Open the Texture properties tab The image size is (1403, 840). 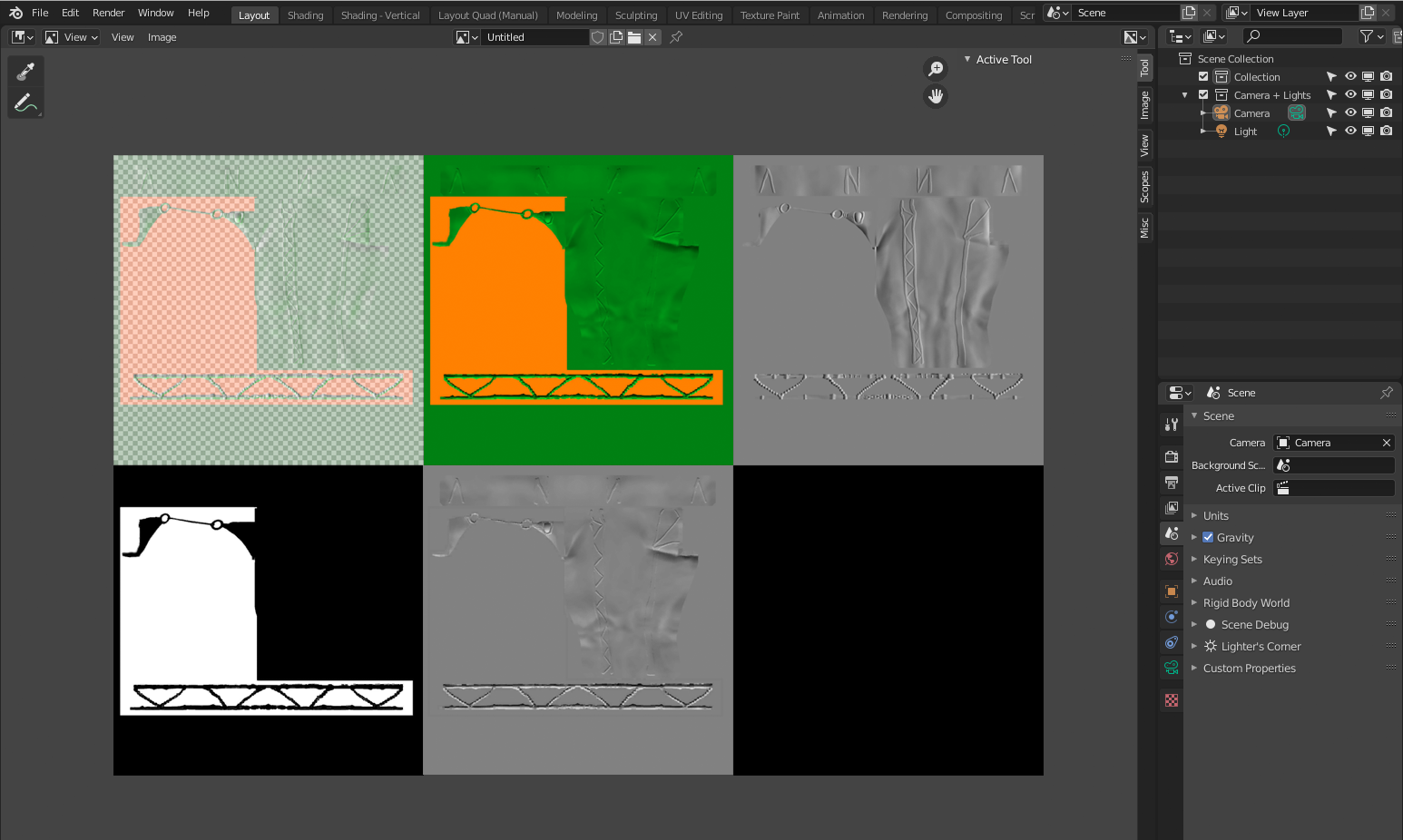click(x=1172, y=700)
